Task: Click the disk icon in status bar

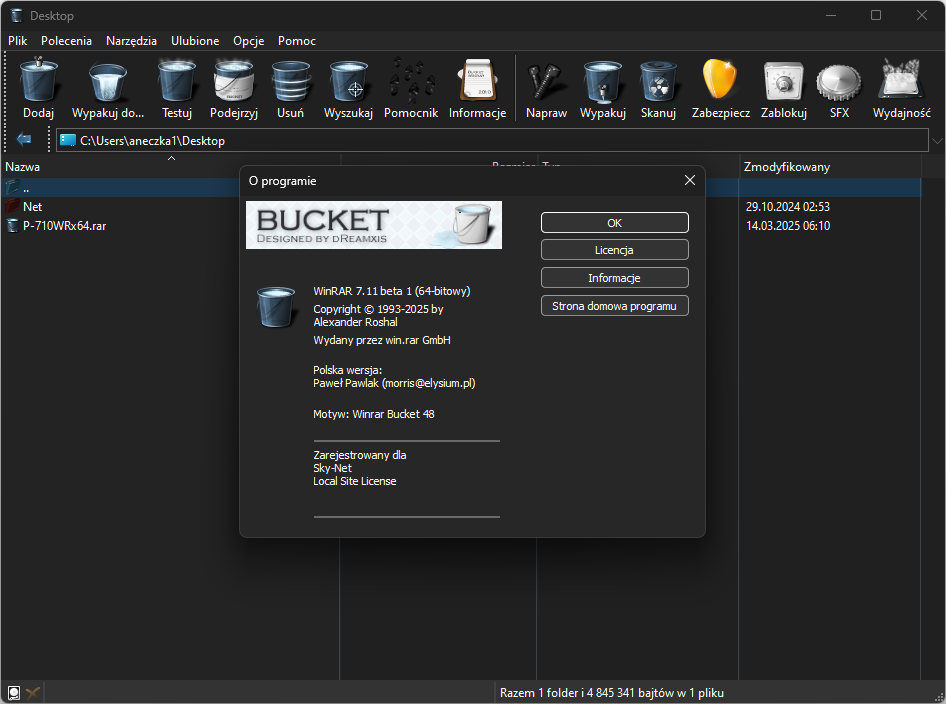Action: (x=13, y=693)
